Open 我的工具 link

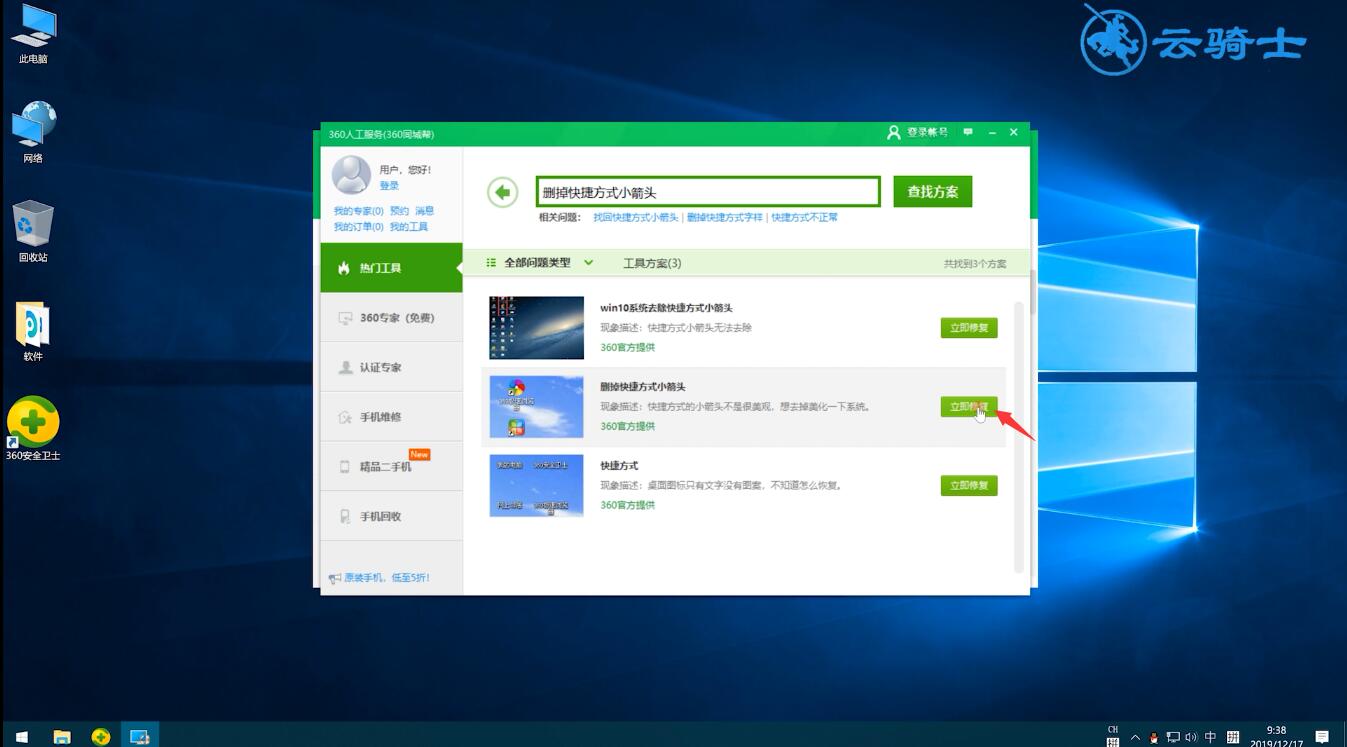tap(408, 227)
